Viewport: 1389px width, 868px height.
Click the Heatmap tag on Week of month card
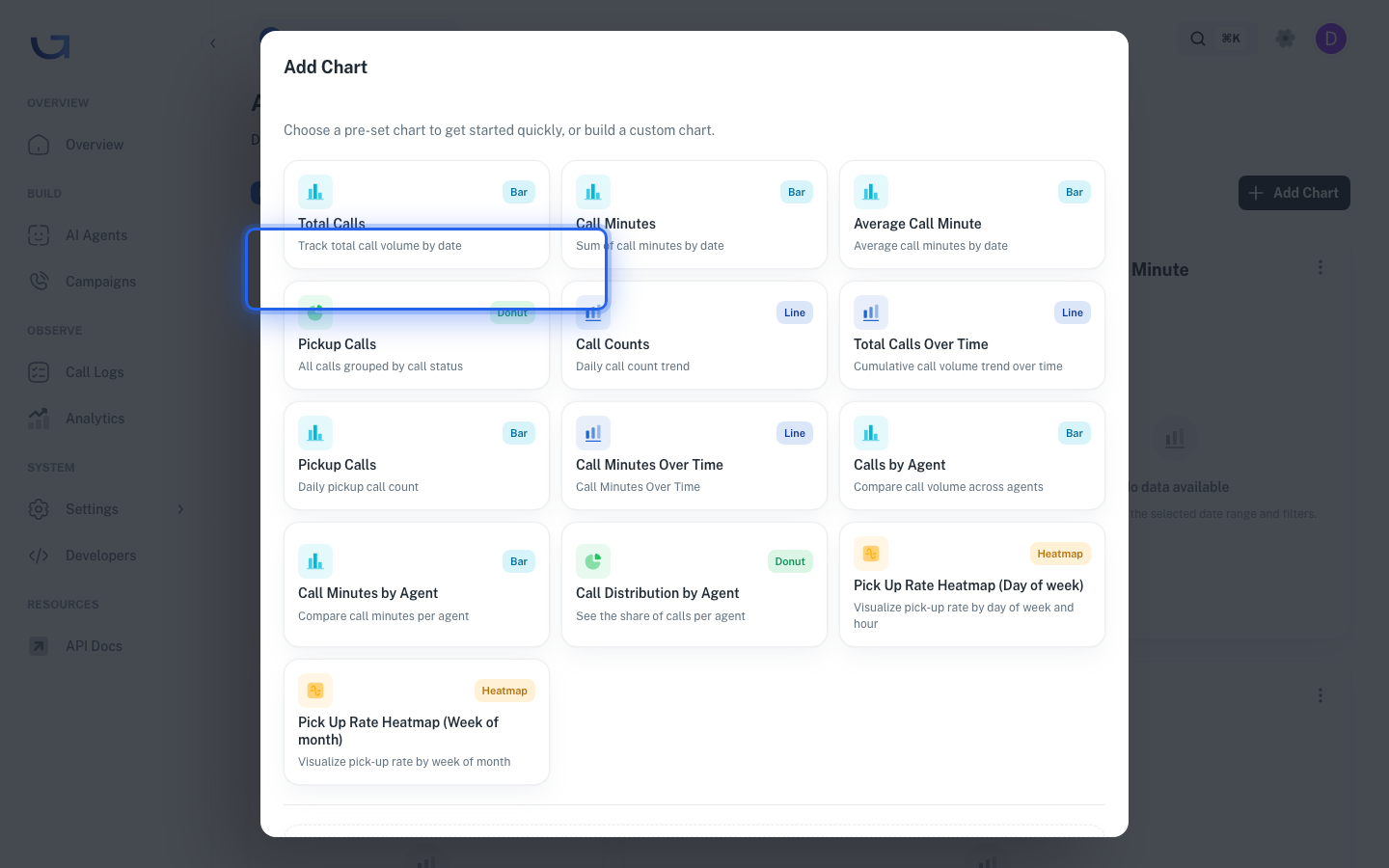(x=504, y=691)
